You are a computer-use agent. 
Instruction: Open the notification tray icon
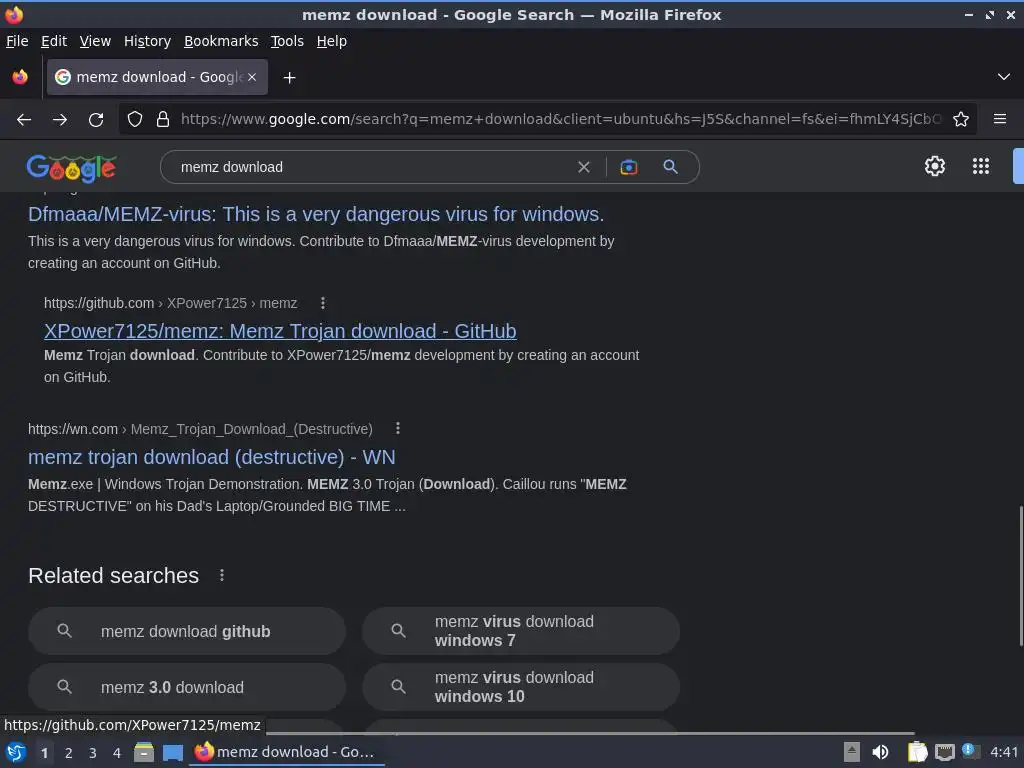[x=970, y=751]
